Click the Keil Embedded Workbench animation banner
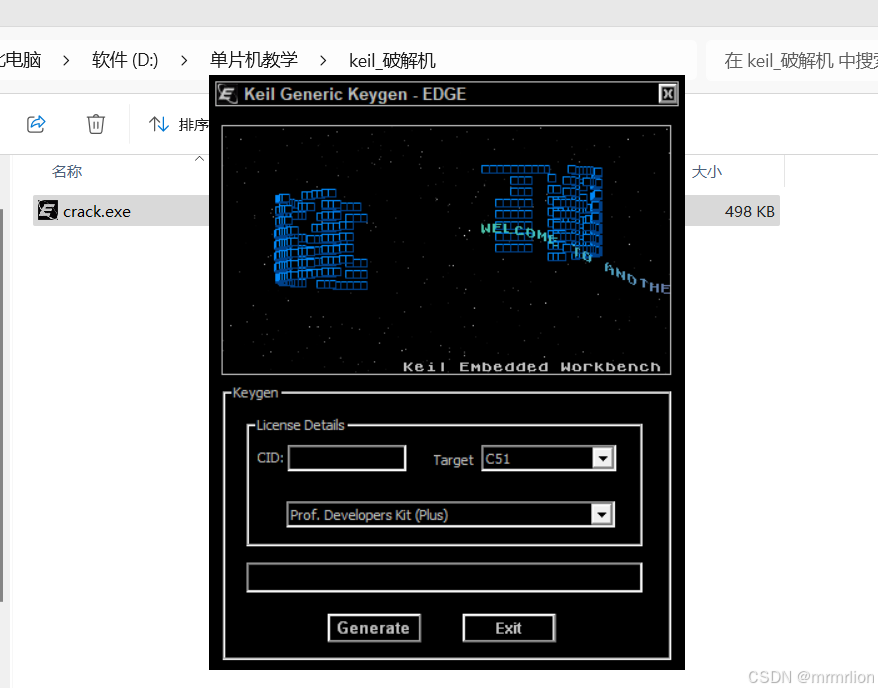878x692 pixels. pyautogui.click(x=446, y=250)
